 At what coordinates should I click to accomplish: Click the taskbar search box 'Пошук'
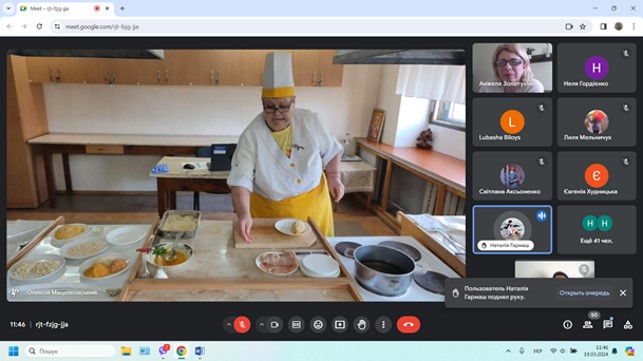point(70,351)
